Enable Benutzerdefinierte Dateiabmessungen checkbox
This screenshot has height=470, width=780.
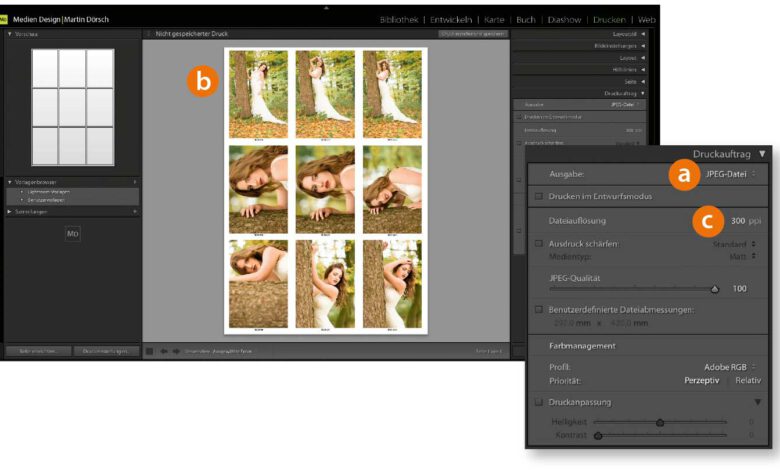click(539, 310)
